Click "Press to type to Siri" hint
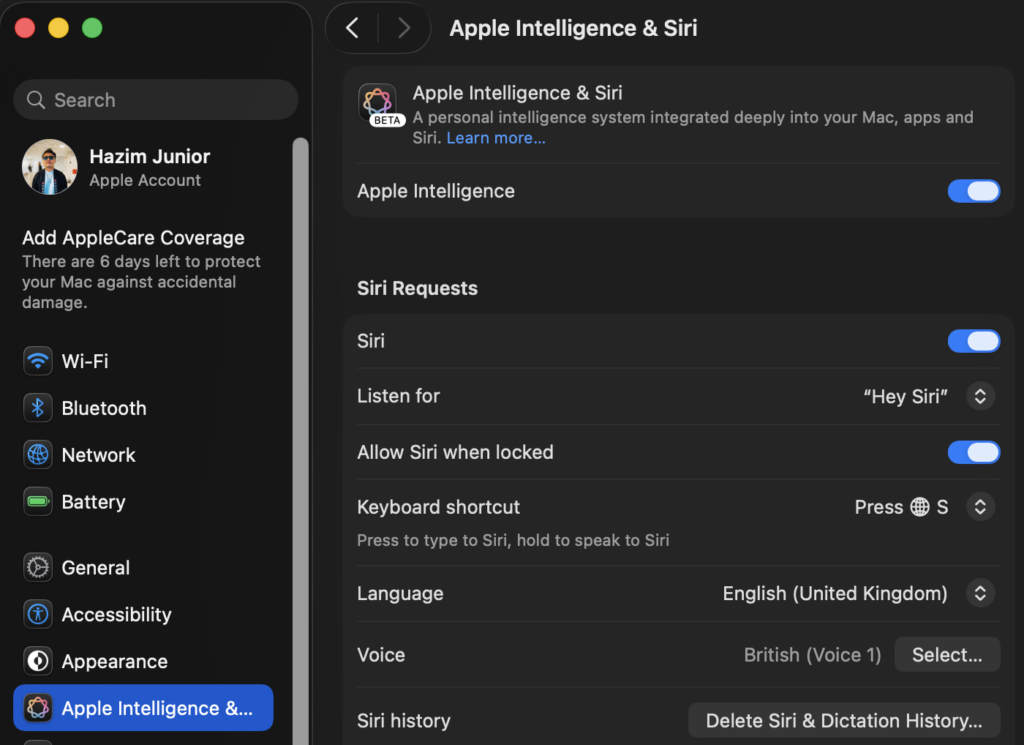 pyautogui.click(x=513, y=540)
